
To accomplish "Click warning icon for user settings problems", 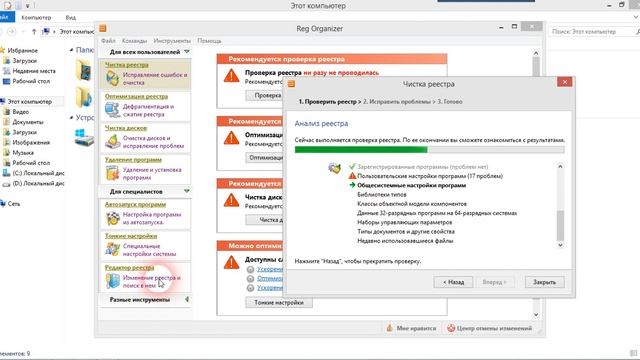I will pyautogui.click(x=352, y=176).
